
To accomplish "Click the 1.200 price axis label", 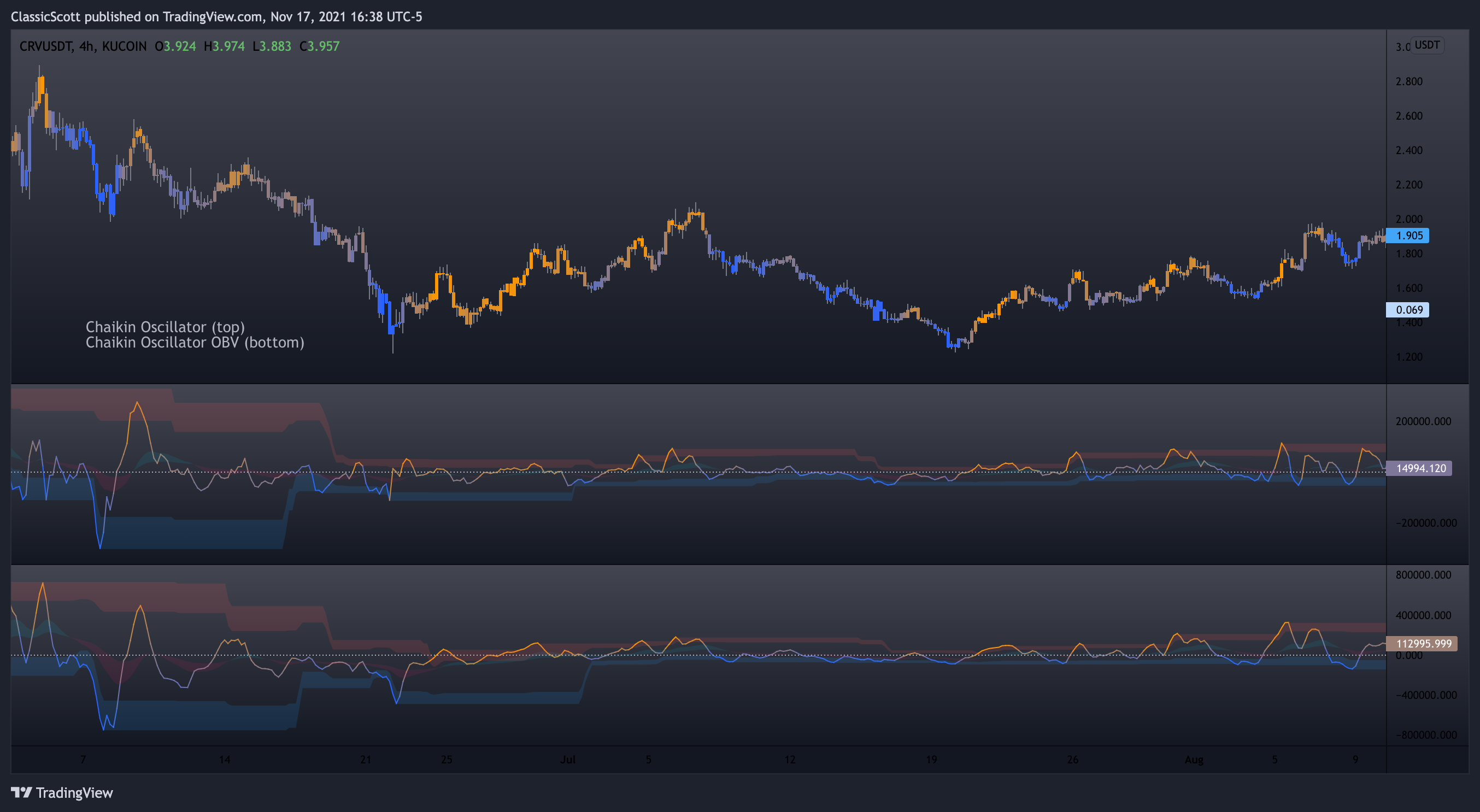I will coord(1409,357).
